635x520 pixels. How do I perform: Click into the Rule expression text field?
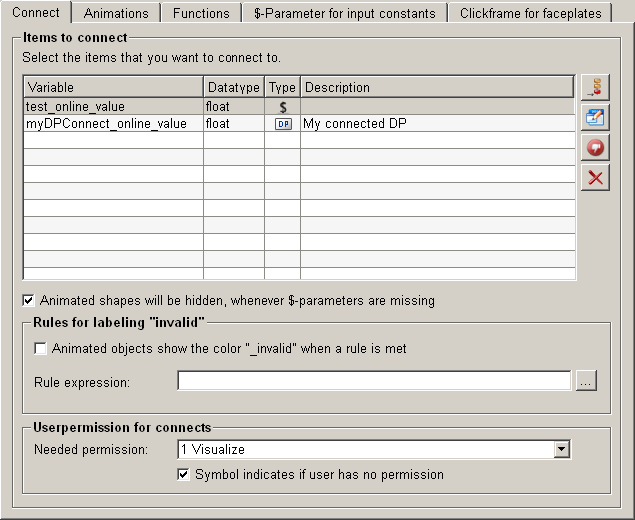pos(373,381)
